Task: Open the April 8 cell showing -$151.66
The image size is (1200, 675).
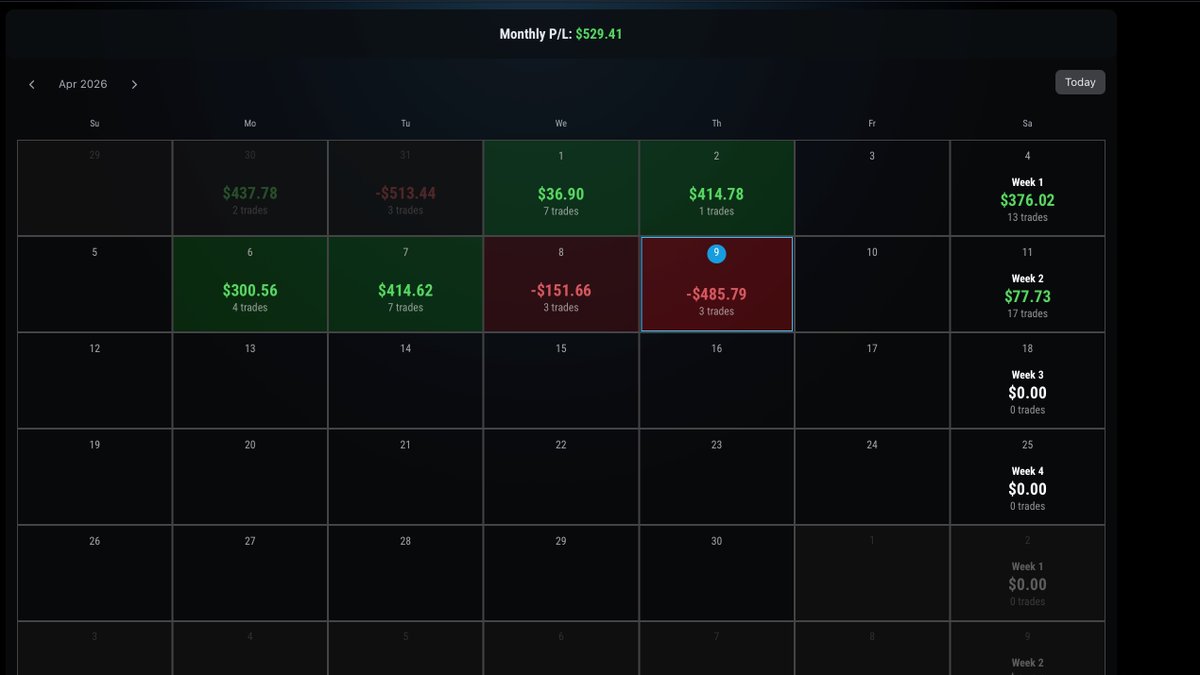Action: [x=561, y=284]
